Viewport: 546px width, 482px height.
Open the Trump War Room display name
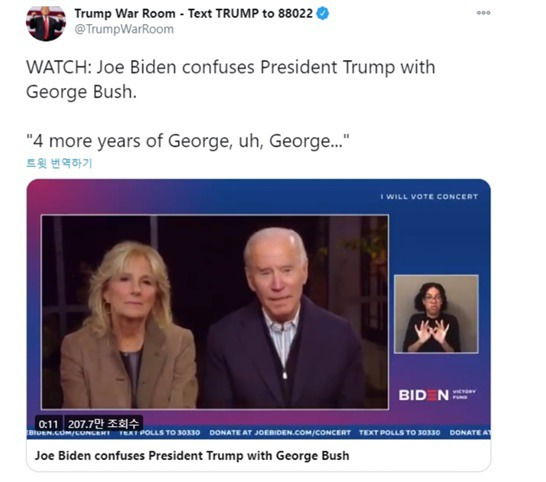(x=193, y=14)
